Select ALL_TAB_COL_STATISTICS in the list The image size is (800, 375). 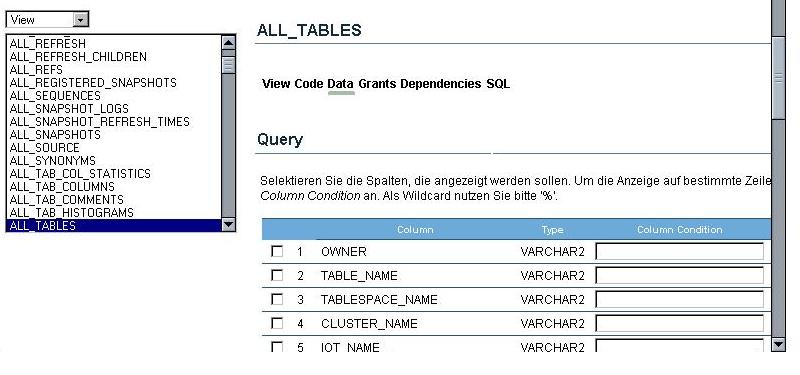tap(80, 174)
